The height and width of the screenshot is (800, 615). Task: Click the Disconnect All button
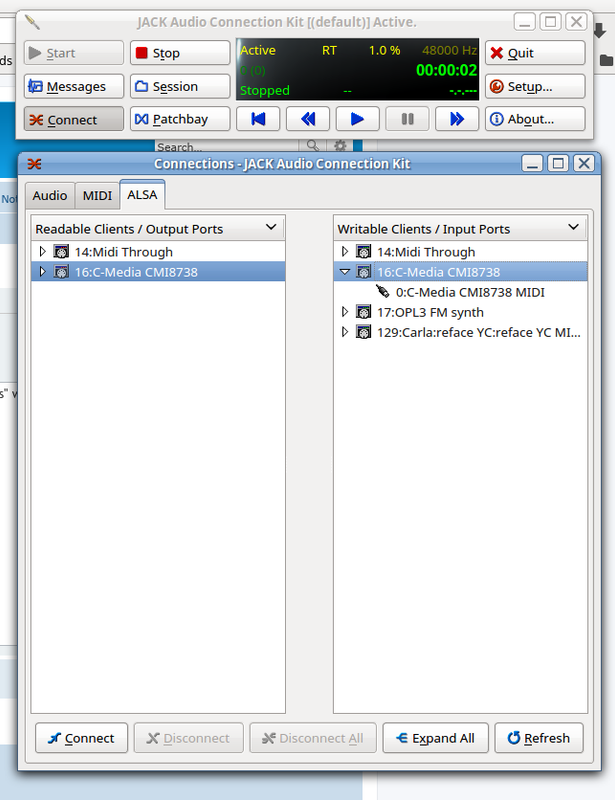[312, 738]
